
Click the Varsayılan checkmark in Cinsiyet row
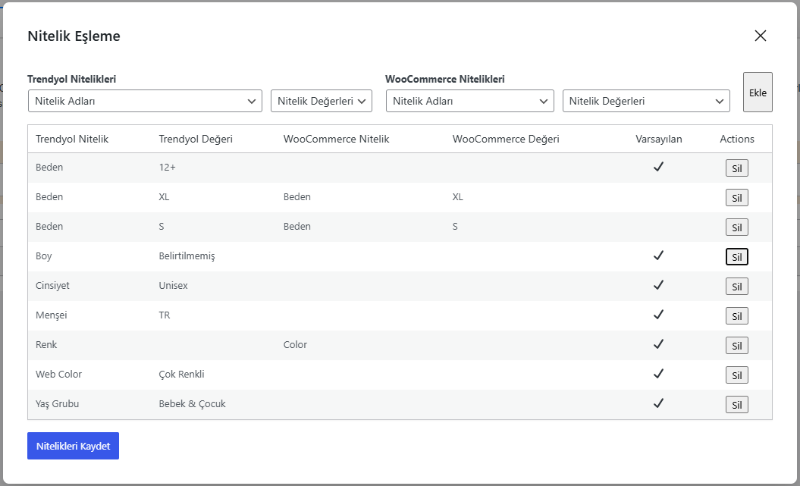(x=659, y=285)
